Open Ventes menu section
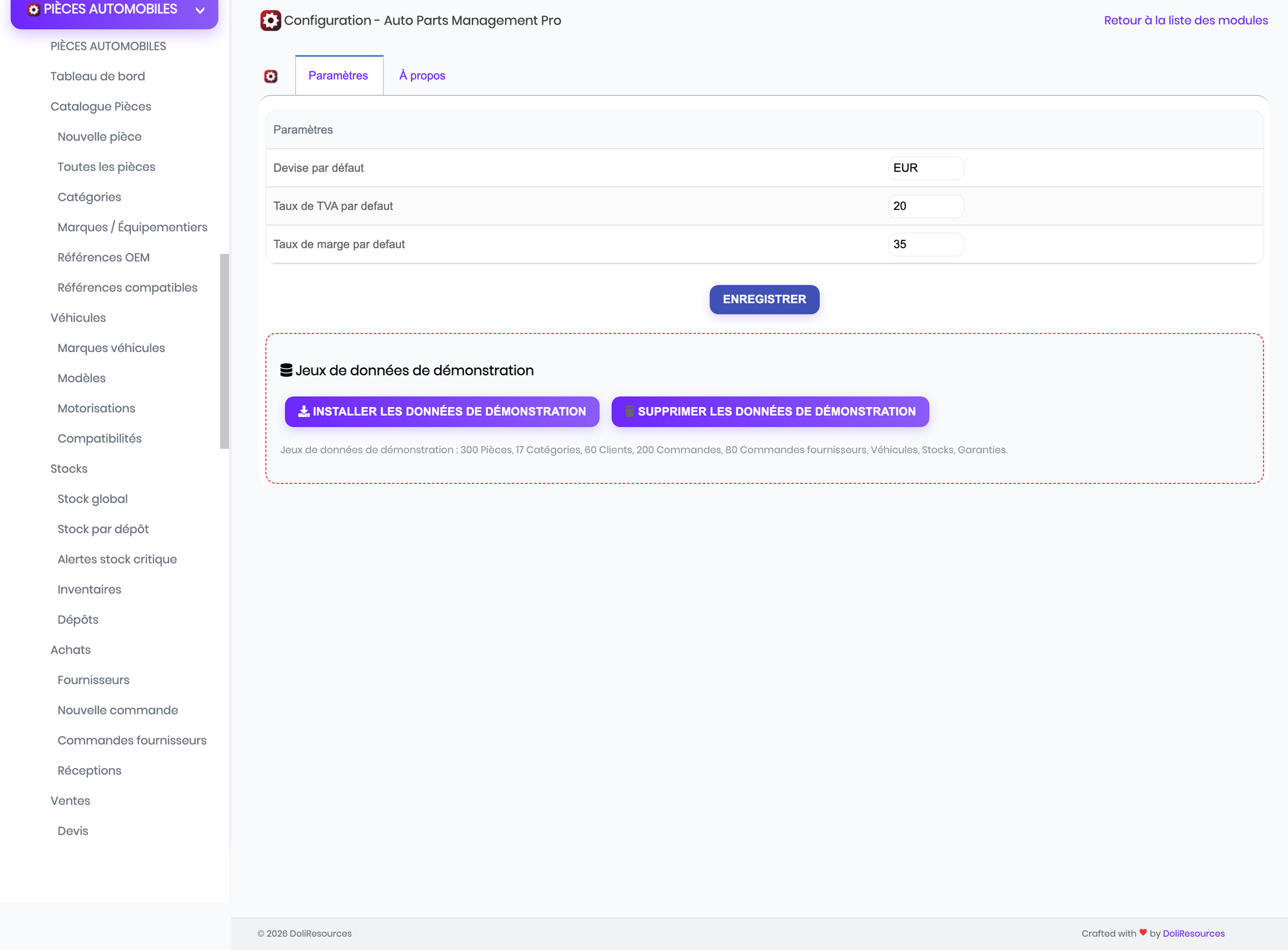The width and height of the screenshot is (1288, 950). coord(70,801)
